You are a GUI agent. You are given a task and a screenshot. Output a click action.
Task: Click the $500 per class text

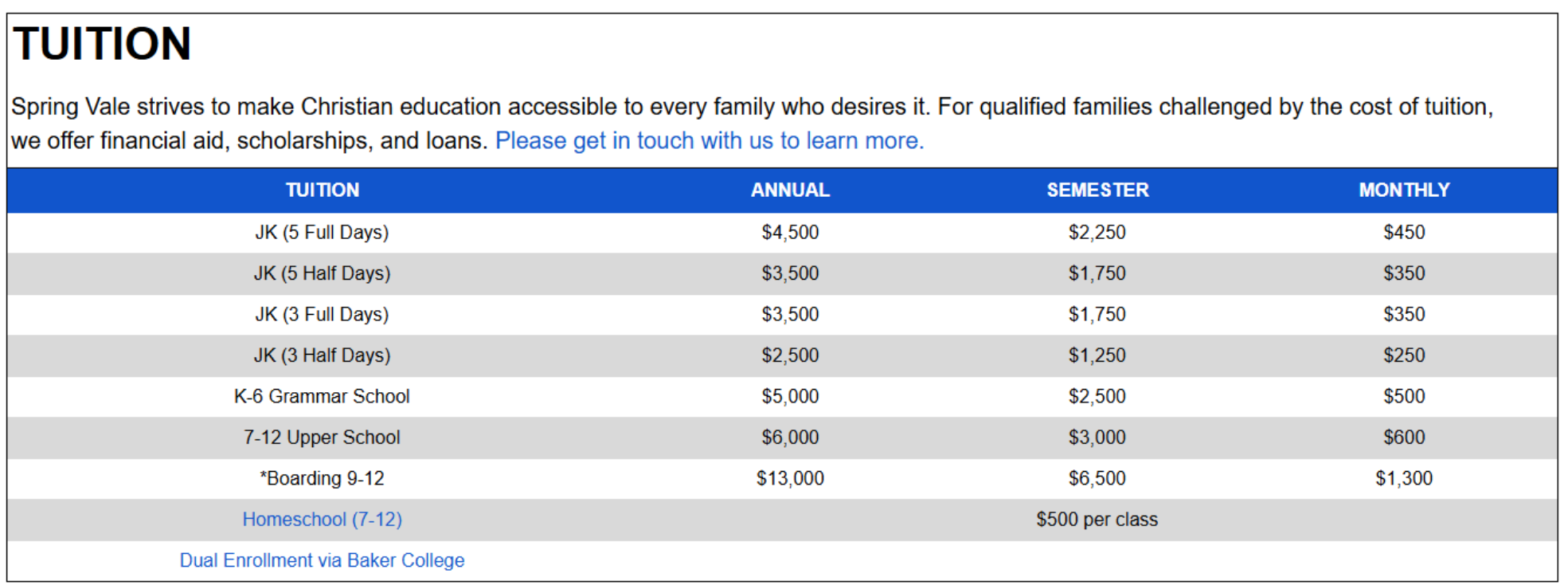pyautogui.click(x=1097, y=520)
